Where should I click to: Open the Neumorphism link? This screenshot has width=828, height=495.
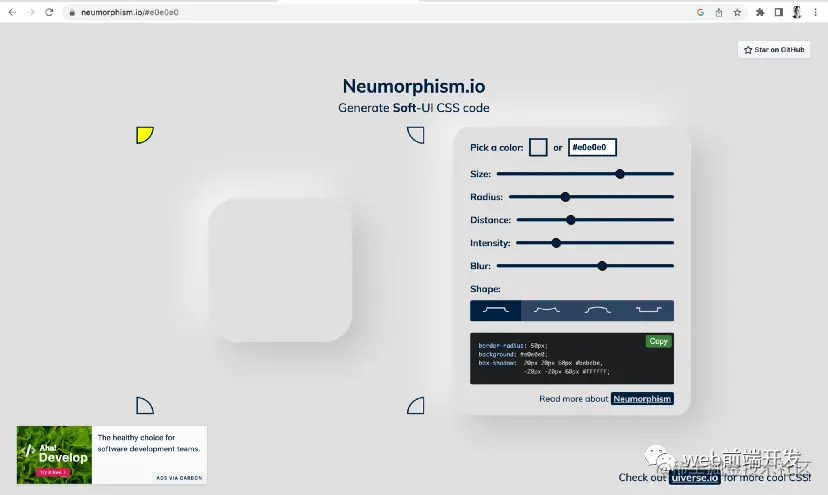pos(642,399)
